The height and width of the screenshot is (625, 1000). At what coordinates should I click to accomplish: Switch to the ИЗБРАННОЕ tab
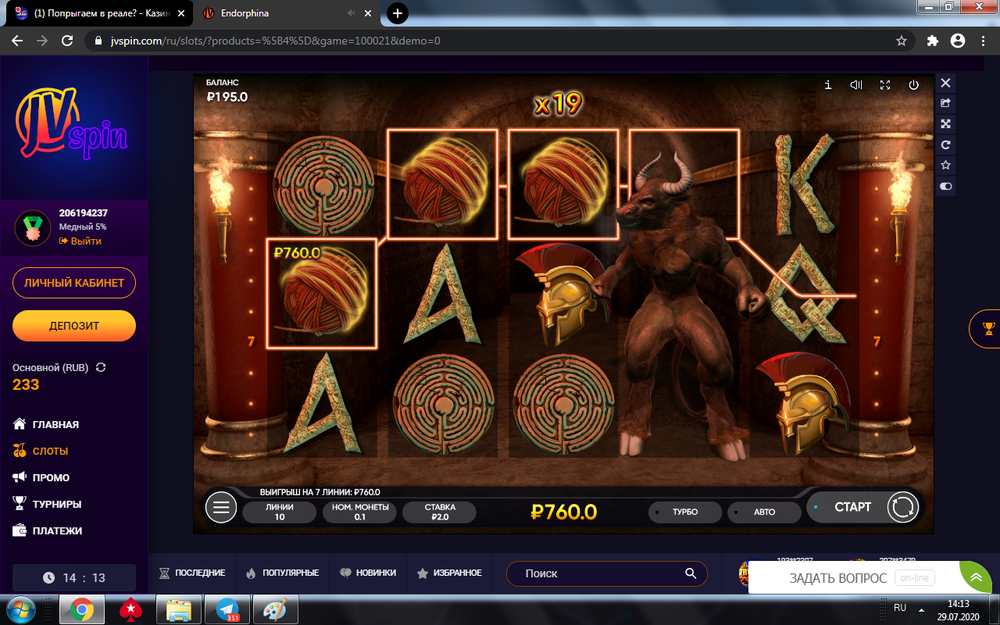(x=449, y=573)
